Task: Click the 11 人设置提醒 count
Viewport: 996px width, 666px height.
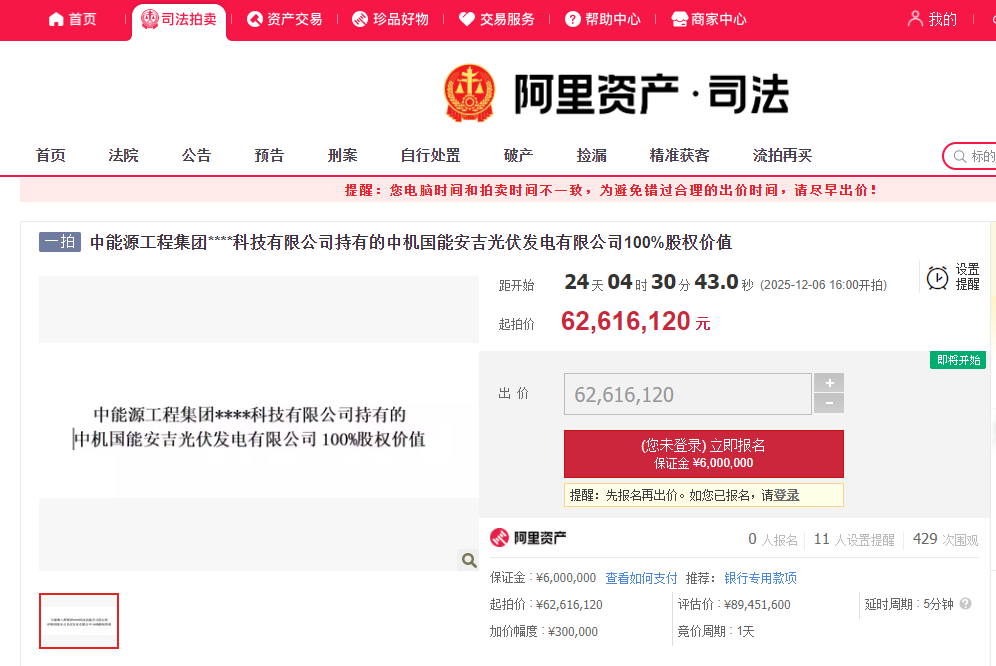Action: coord(854,540)
